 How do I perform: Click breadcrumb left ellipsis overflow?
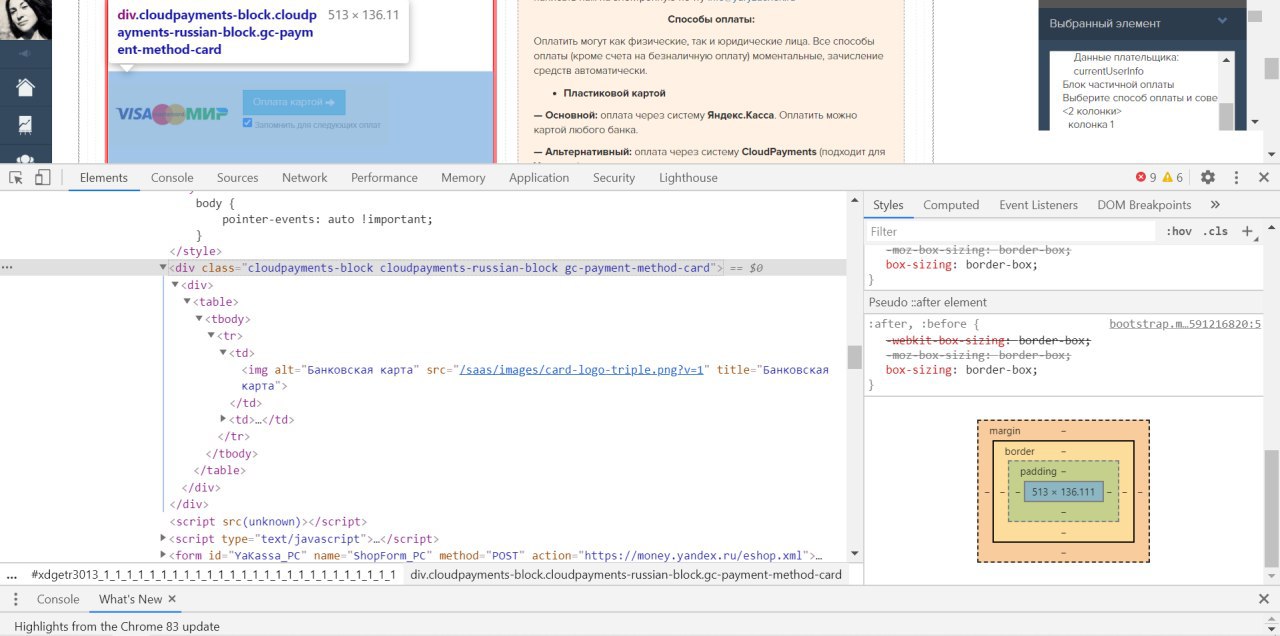[x=12, y=575]
